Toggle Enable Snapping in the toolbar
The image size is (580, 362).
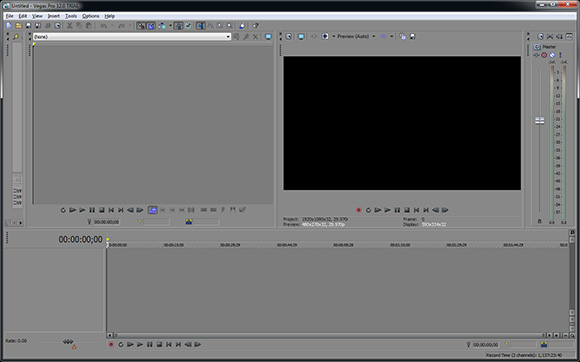point(141,26)
